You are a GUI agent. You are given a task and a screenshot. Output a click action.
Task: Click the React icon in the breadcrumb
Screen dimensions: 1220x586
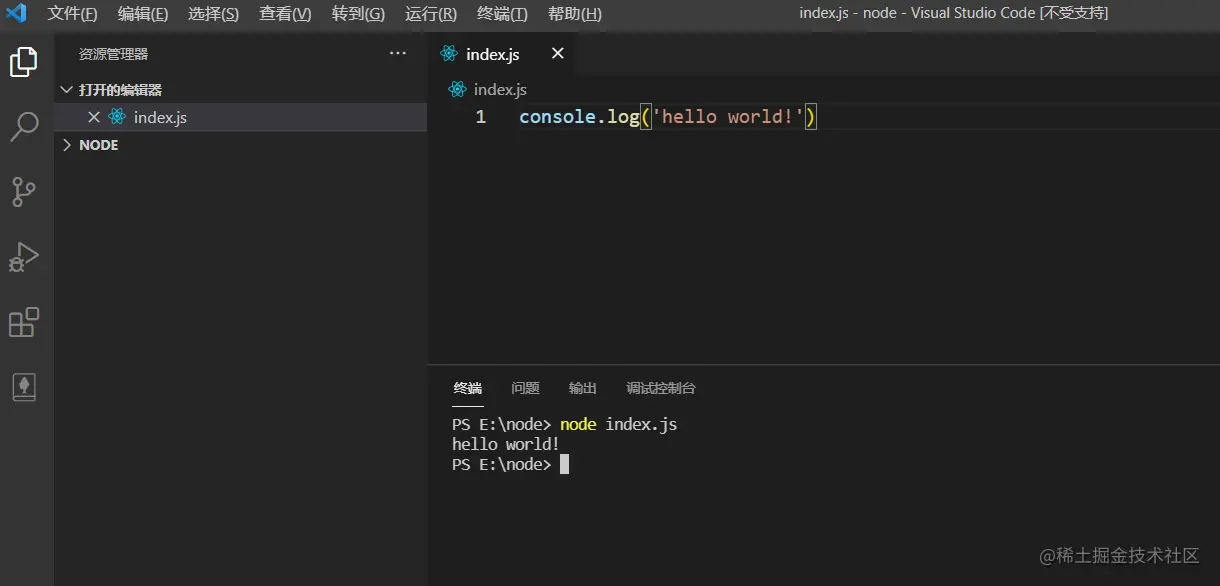pyautogui.click(x=458, y=89)
